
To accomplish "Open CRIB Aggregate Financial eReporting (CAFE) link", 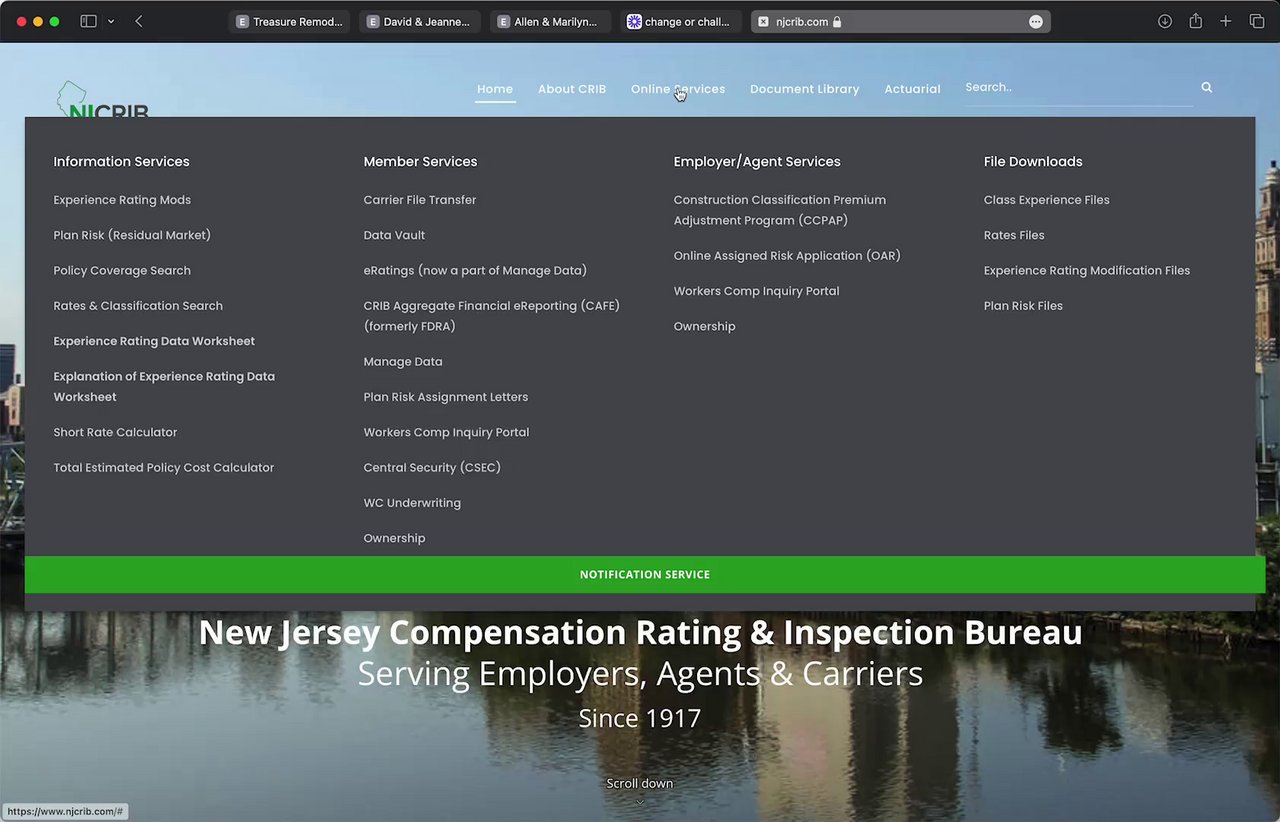I will click(492, 316).
